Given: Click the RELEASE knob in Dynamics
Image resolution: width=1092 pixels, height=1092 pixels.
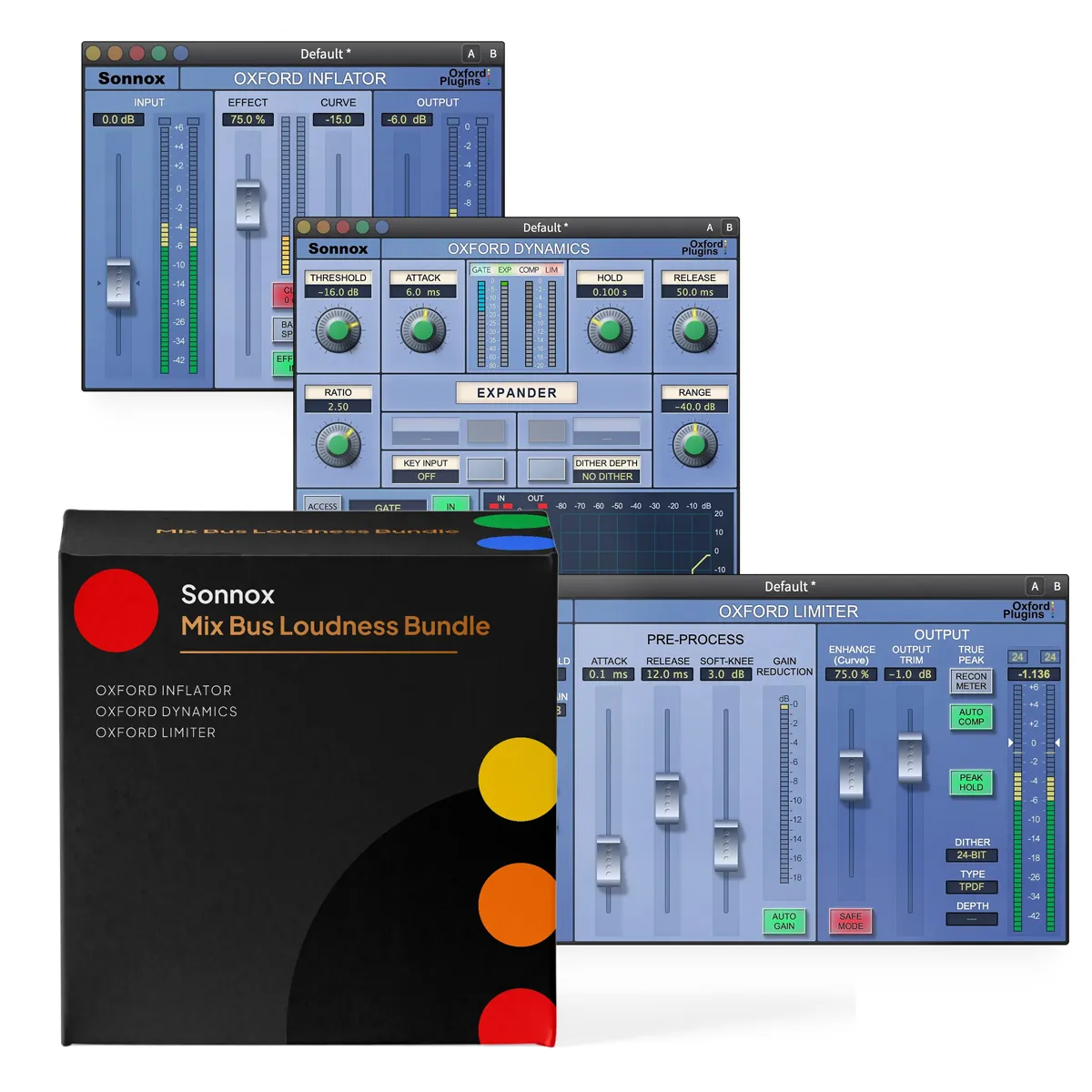Looking at the screenshot, I should [694, 330].
